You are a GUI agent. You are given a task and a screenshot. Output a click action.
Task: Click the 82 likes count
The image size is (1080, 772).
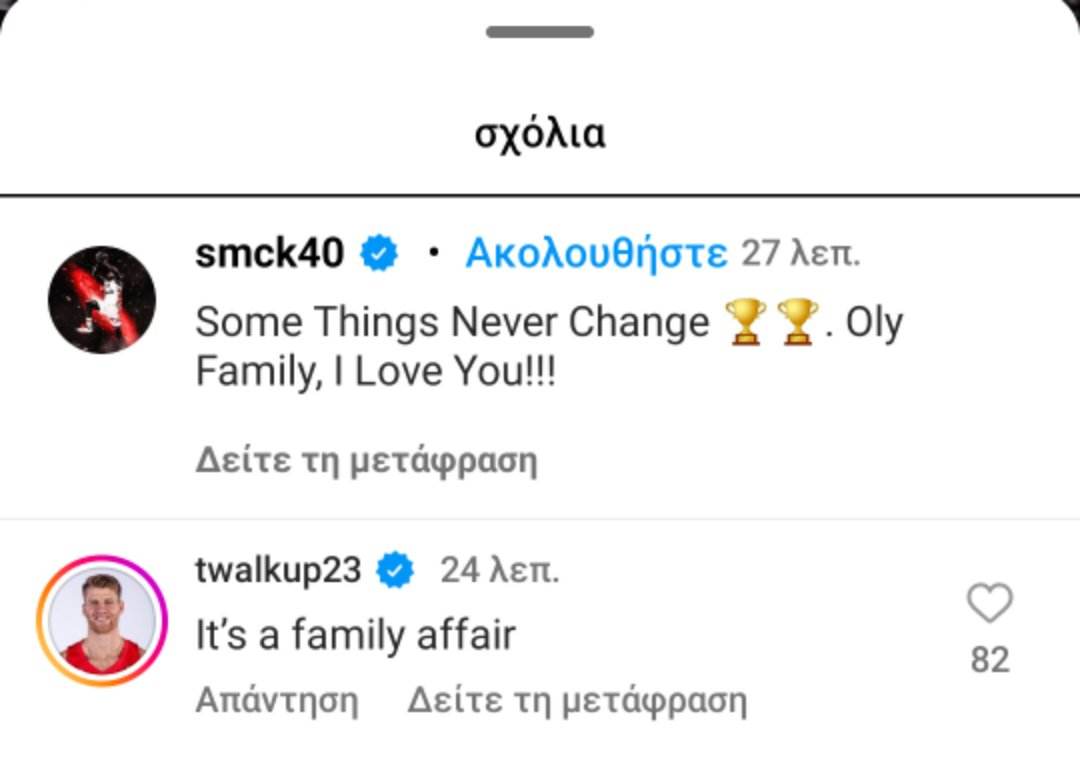990,659
